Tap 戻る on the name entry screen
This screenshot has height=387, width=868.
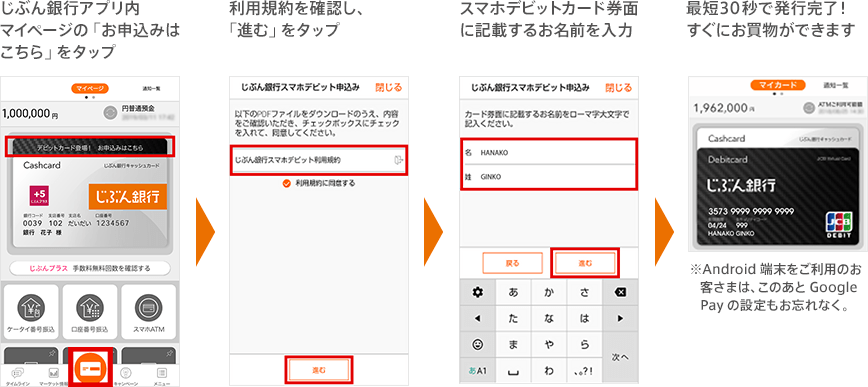[513, 263]
